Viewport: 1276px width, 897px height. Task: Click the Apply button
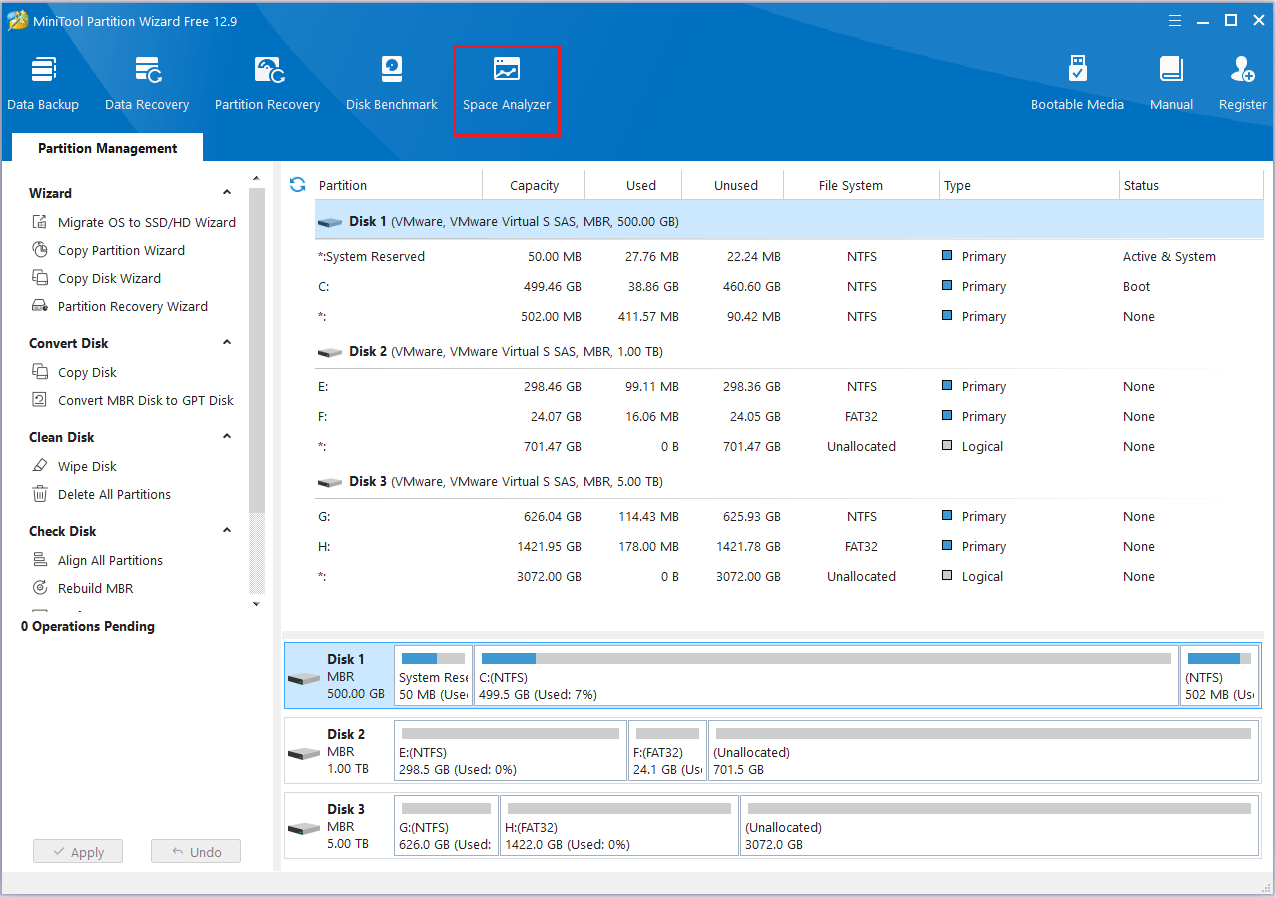(x=77, y=851)
